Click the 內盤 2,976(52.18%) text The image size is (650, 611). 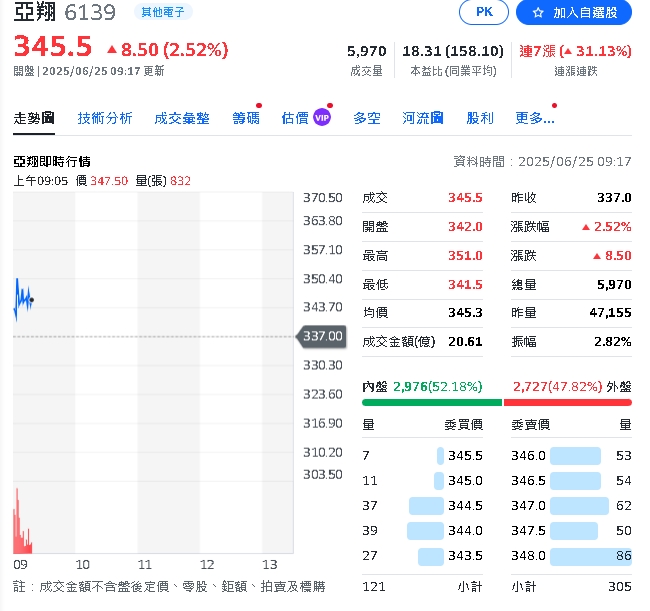click(422, 387)
